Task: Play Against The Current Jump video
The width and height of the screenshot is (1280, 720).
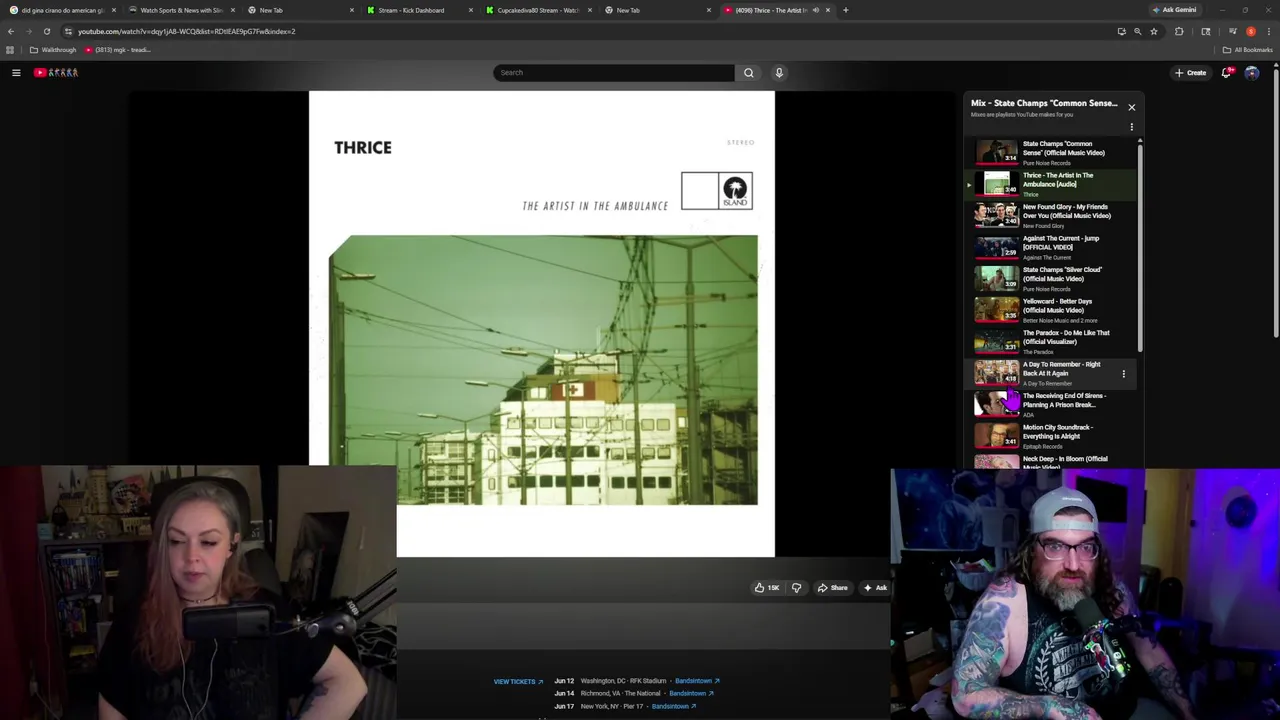Action: tap(1052, 247)
